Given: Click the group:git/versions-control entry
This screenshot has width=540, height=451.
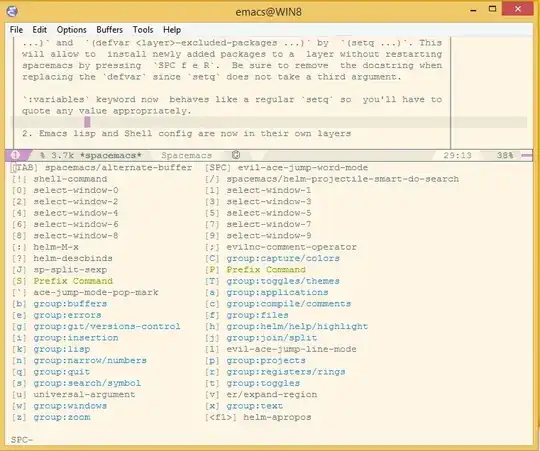Looking at the screenshot, I should tap(107, 327).
